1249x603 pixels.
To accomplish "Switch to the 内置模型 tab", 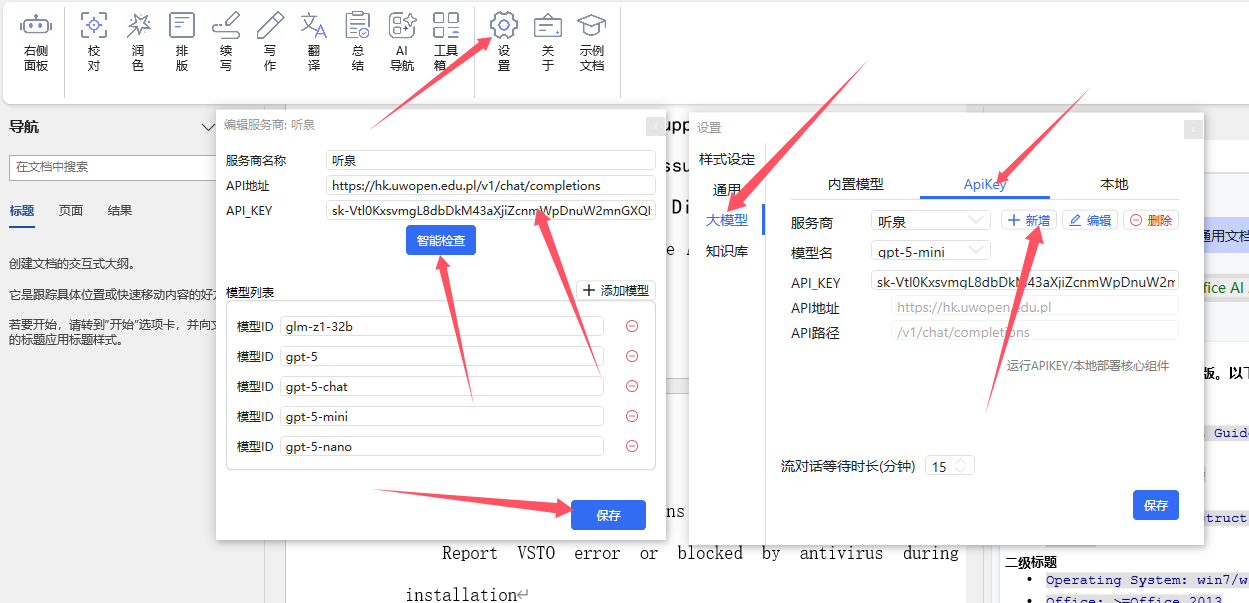I will point(855,184).
